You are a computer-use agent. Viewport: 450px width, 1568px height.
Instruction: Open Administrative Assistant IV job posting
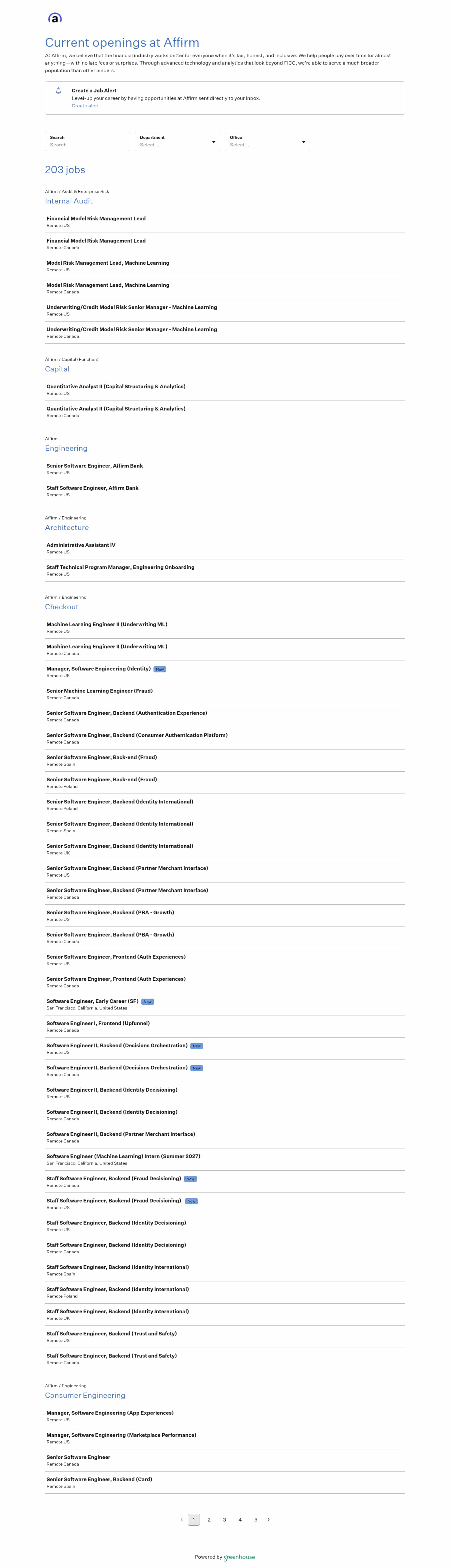(x=224, y=548)
